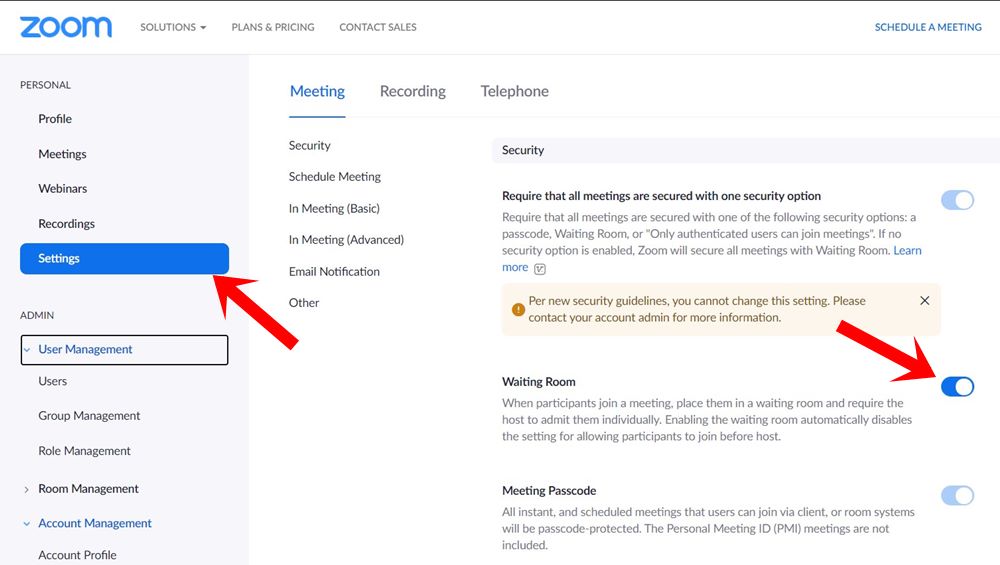1000x565 pixels.
Task: Toggle the Waiting Room switch
Action: click(957, 386)
